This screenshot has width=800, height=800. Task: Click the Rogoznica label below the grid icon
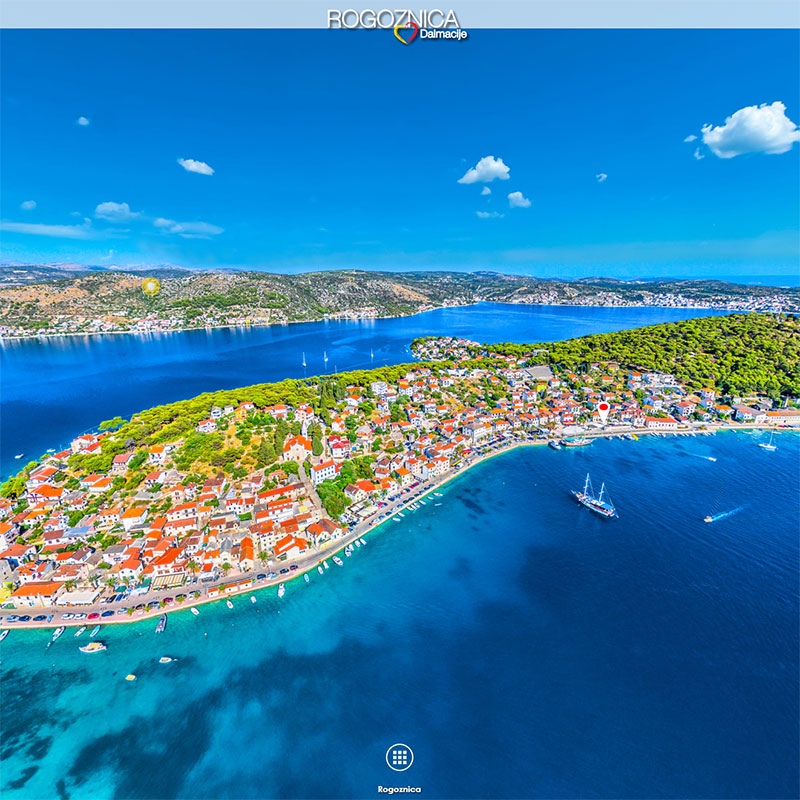[399, 789]
